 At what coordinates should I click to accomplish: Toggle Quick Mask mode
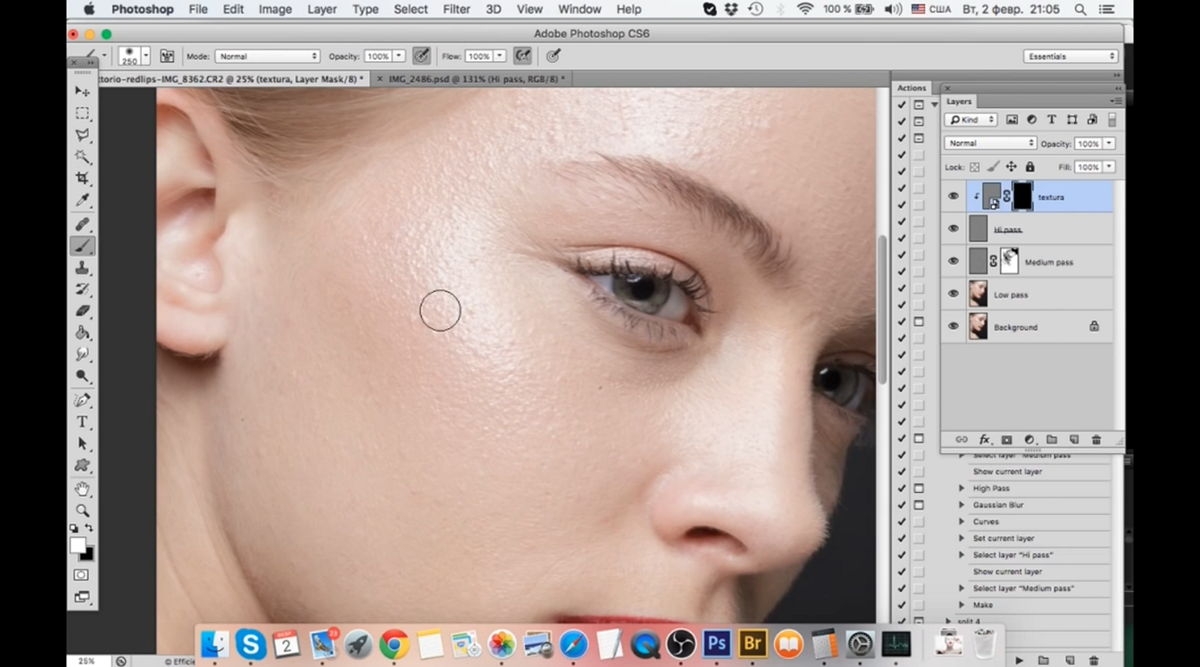pos(81,575)
